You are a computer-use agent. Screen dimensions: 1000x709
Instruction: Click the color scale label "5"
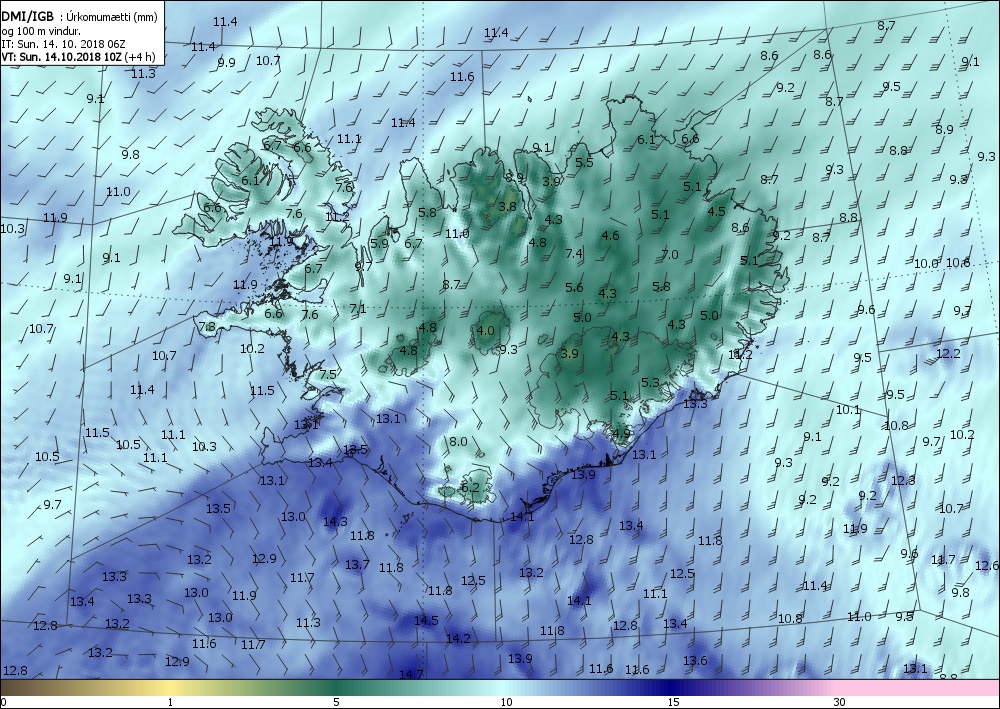tap(336, 702)
